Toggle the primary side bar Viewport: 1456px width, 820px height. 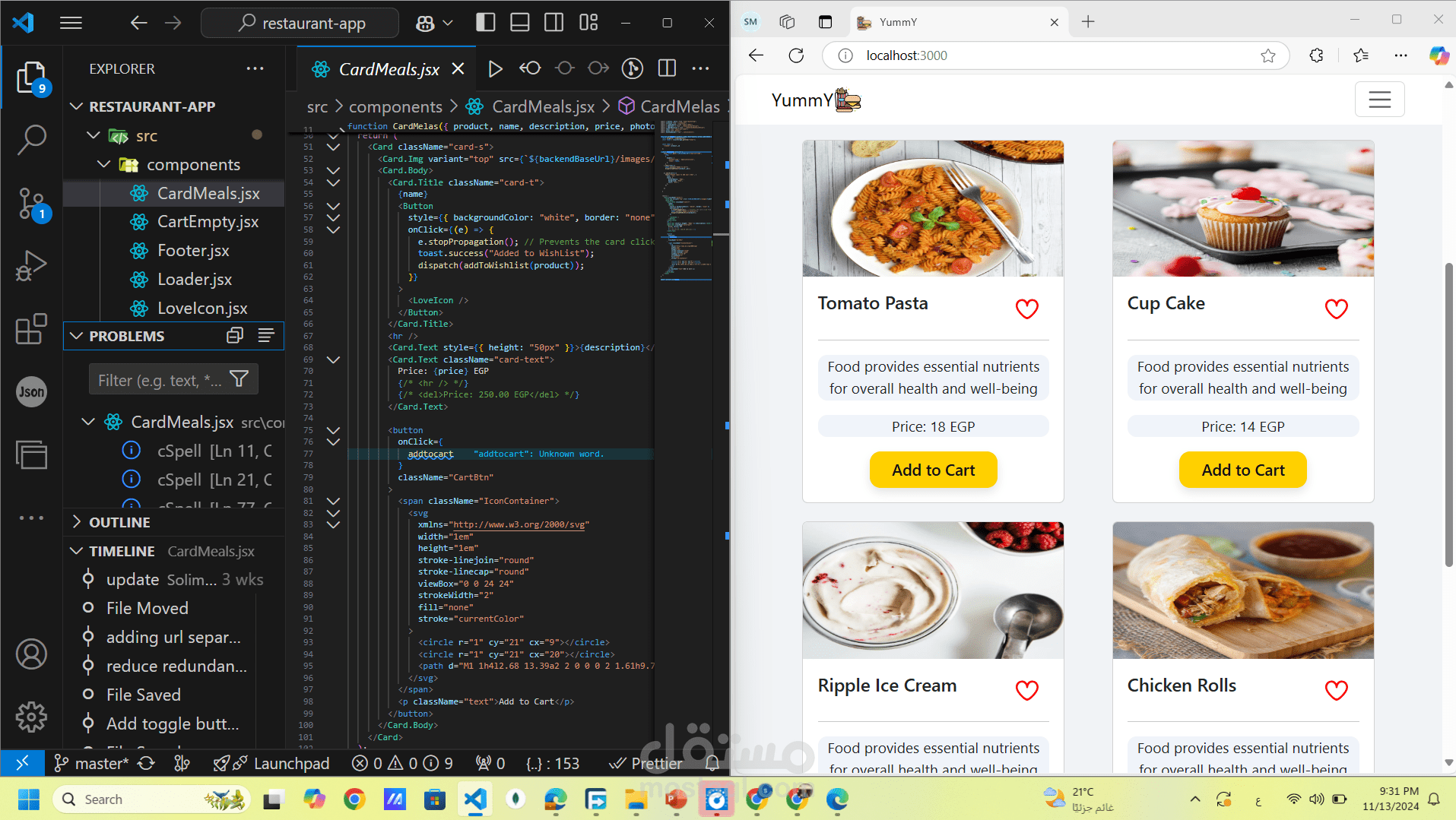[486, 23]
